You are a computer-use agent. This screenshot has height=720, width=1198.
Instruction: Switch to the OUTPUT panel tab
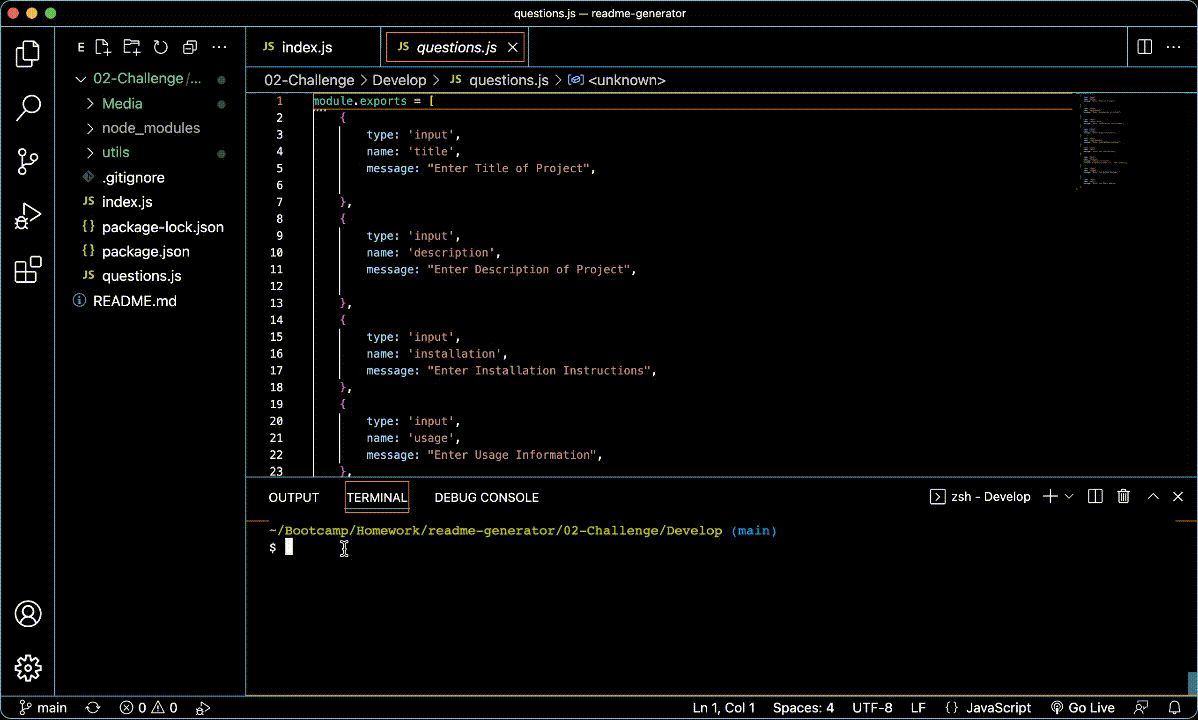293,498
